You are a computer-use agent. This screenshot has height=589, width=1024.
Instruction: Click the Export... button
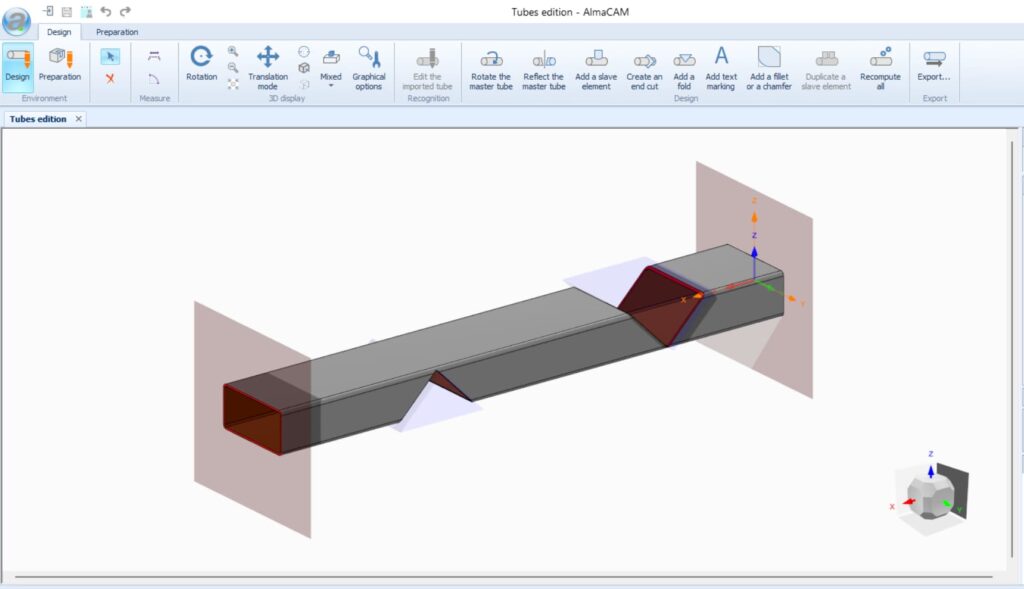click(x=934, y=66)
